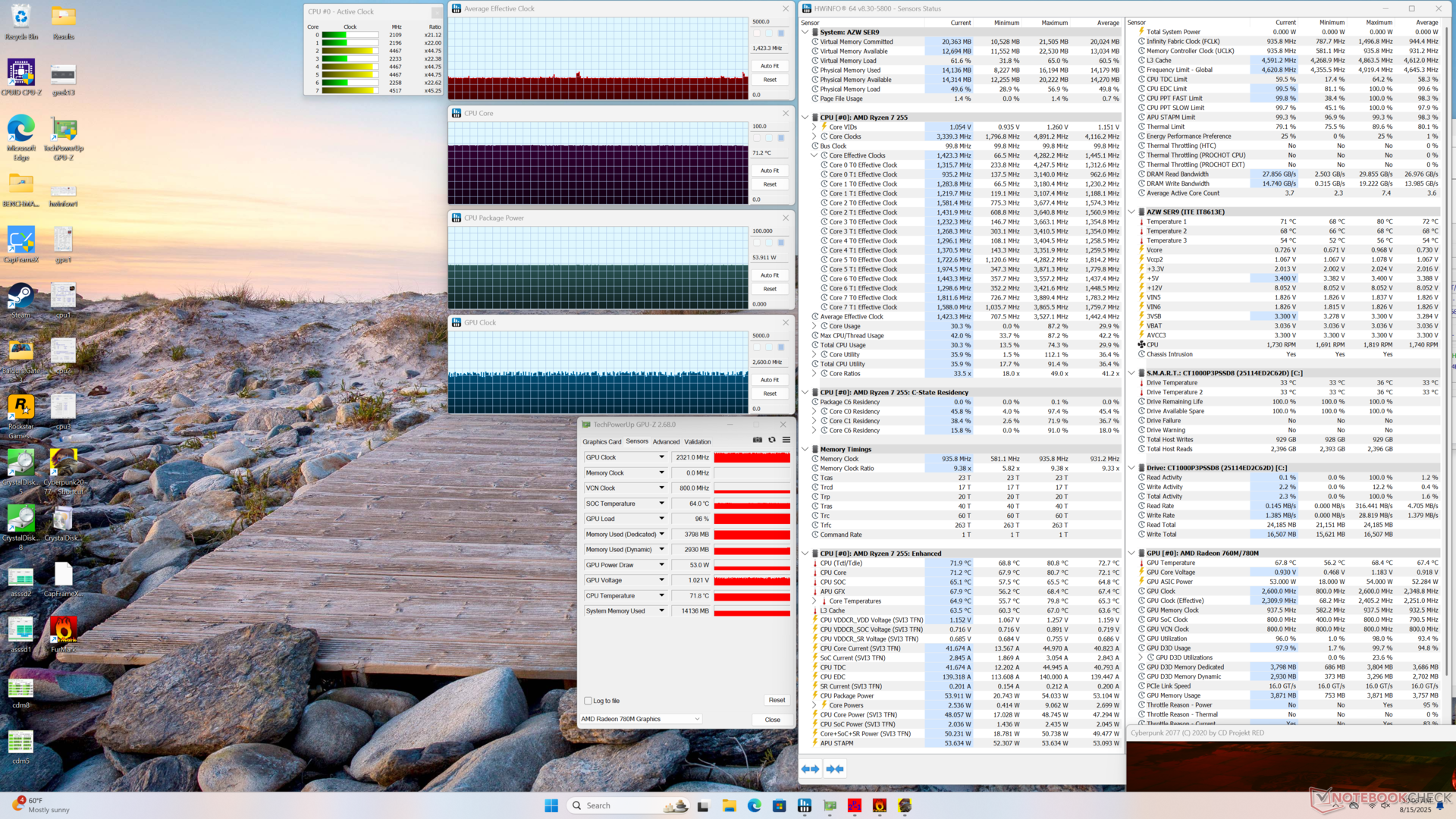Image resolution: width=1456 pixels, height=819 pixels.
Task: Click FurMark icon in the taskbar
Action: [x=880, y=805]
